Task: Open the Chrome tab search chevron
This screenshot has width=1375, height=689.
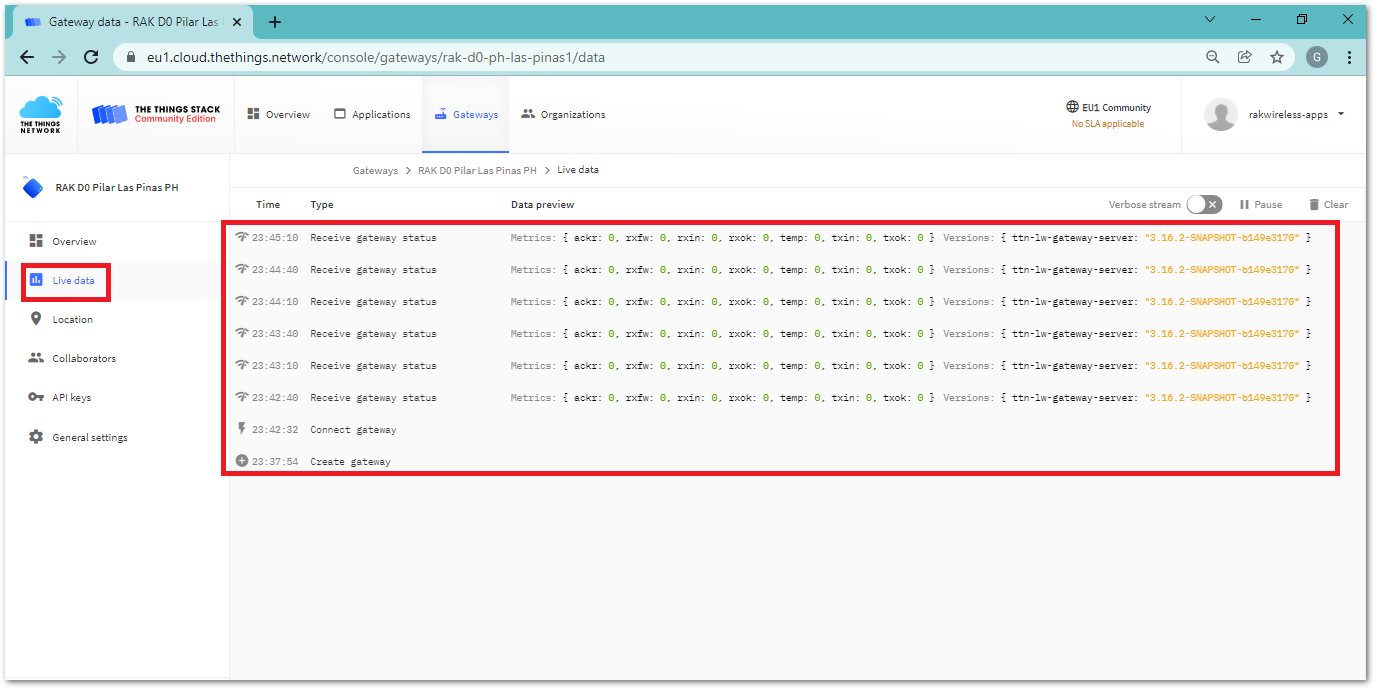Action: click(1210, 20)
